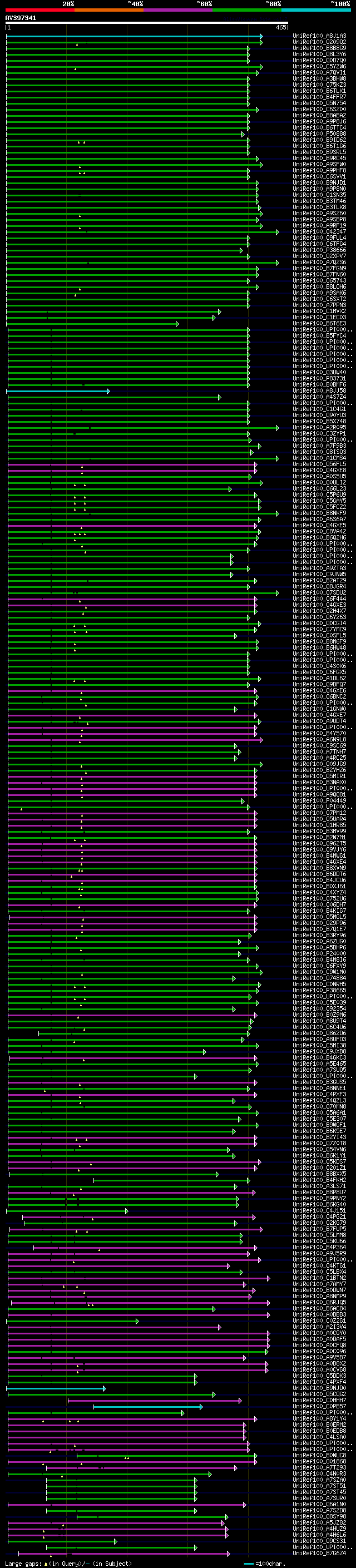Viewport: 356px width, 1568px height.
Task: Select the UniRef100_Q66L23 entry
Action: [x=319, y=489]
